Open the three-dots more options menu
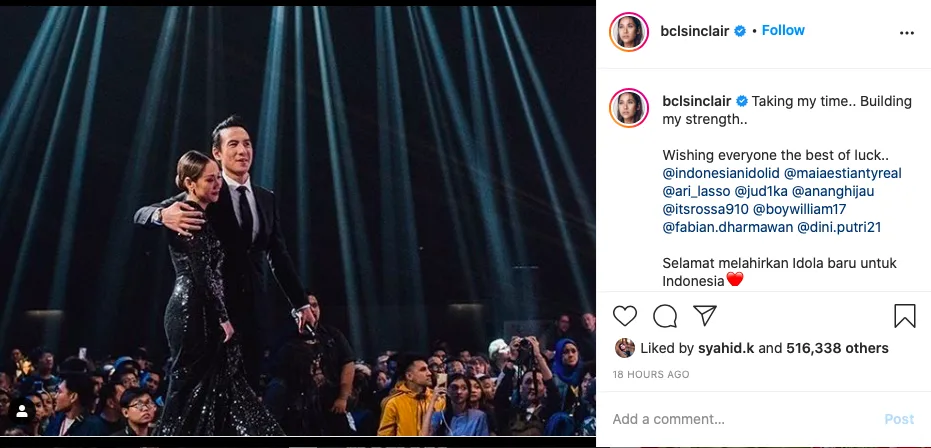Viewport: 931px width, 448px height. [906, 32]
